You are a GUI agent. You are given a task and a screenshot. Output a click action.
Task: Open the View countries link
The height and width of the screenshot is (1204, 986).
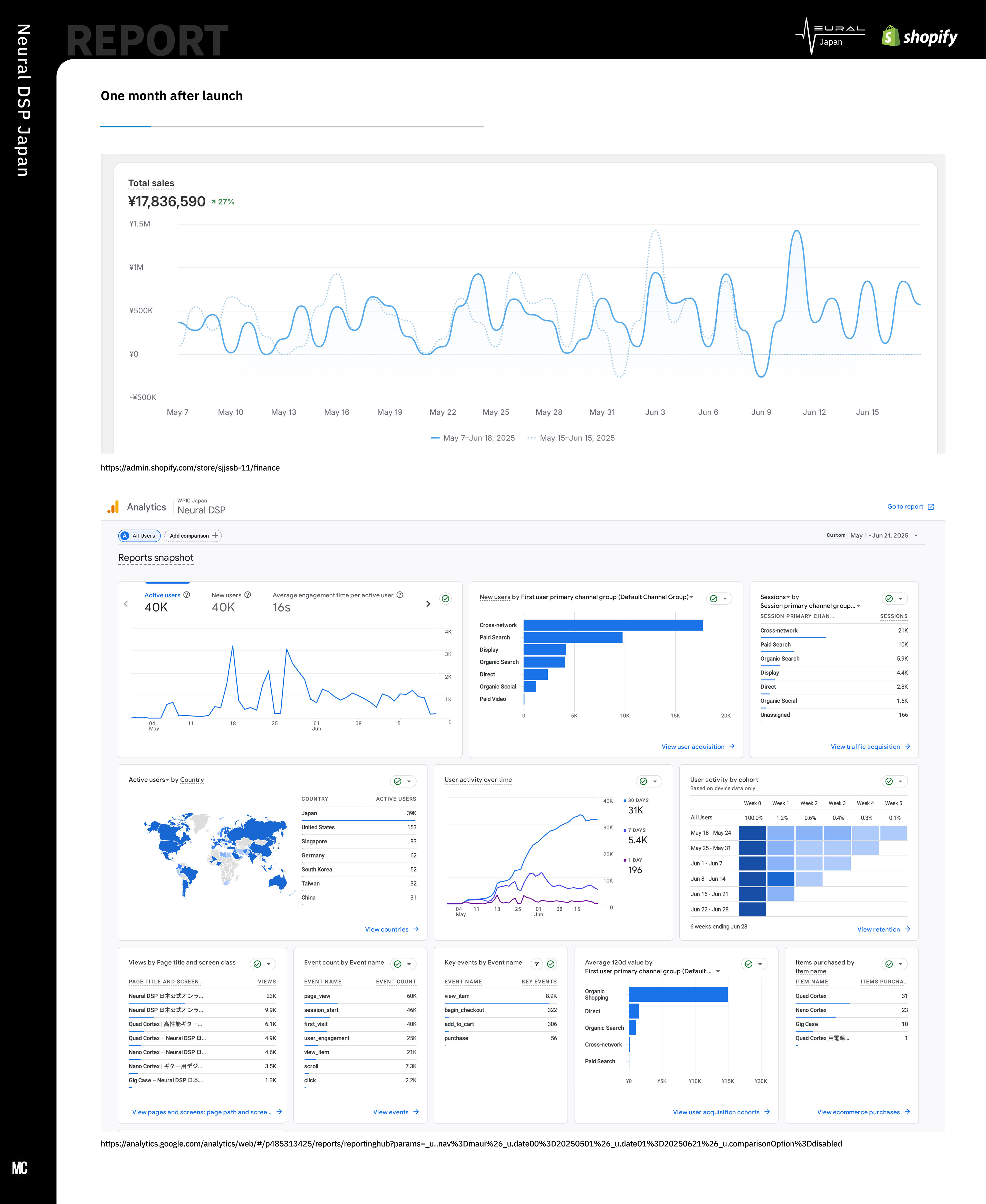pyautogui.click(x=392, y=929)
